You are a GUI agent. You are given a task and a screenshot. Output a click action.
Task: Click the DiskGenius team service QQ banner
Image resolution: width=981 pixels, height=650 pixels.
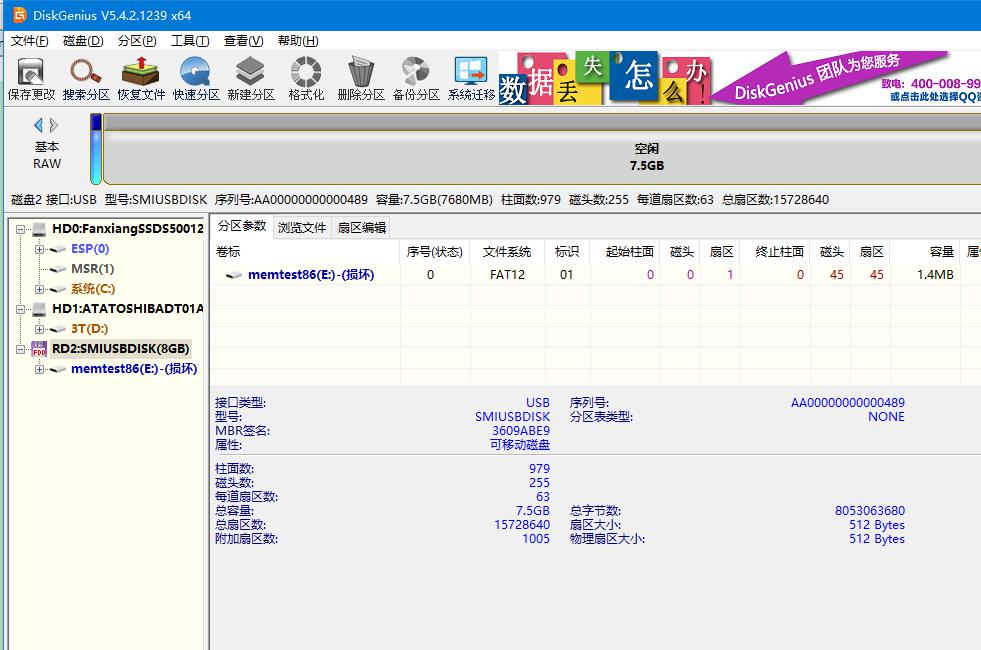847,78
